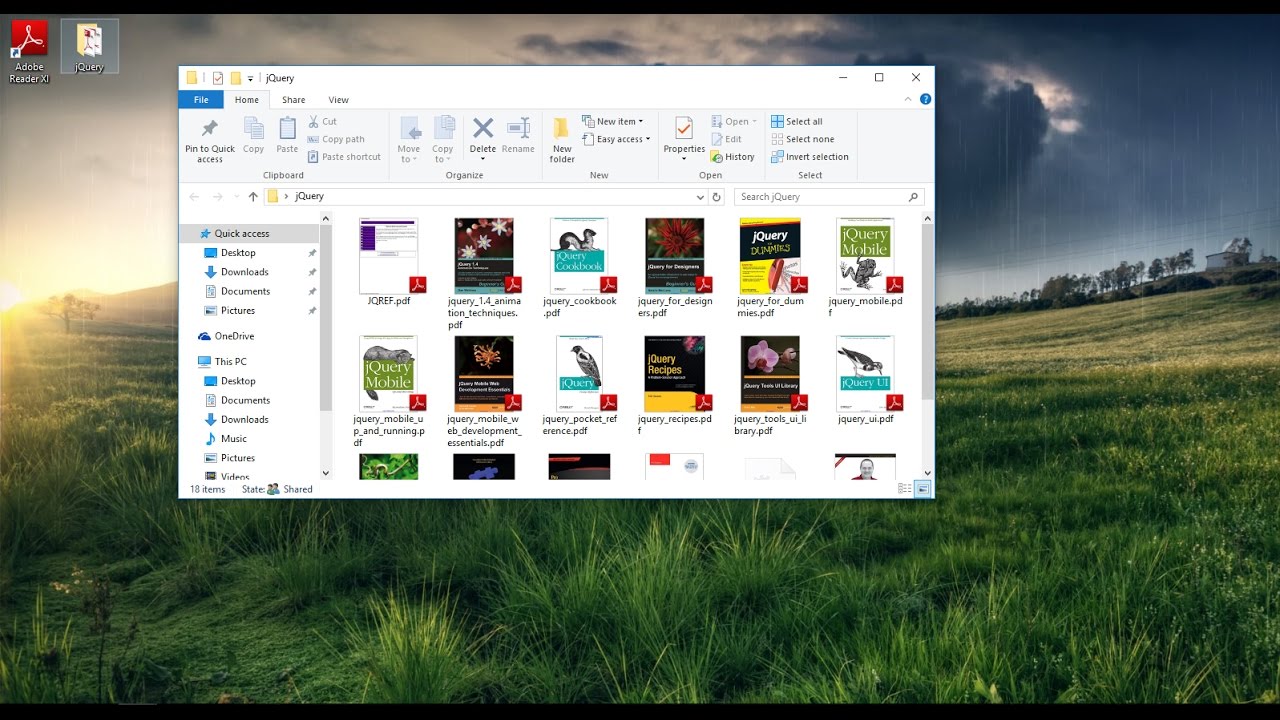Select jquery_tools_ui_library.pdf file

pyautogui.click(x=770, y=386)
